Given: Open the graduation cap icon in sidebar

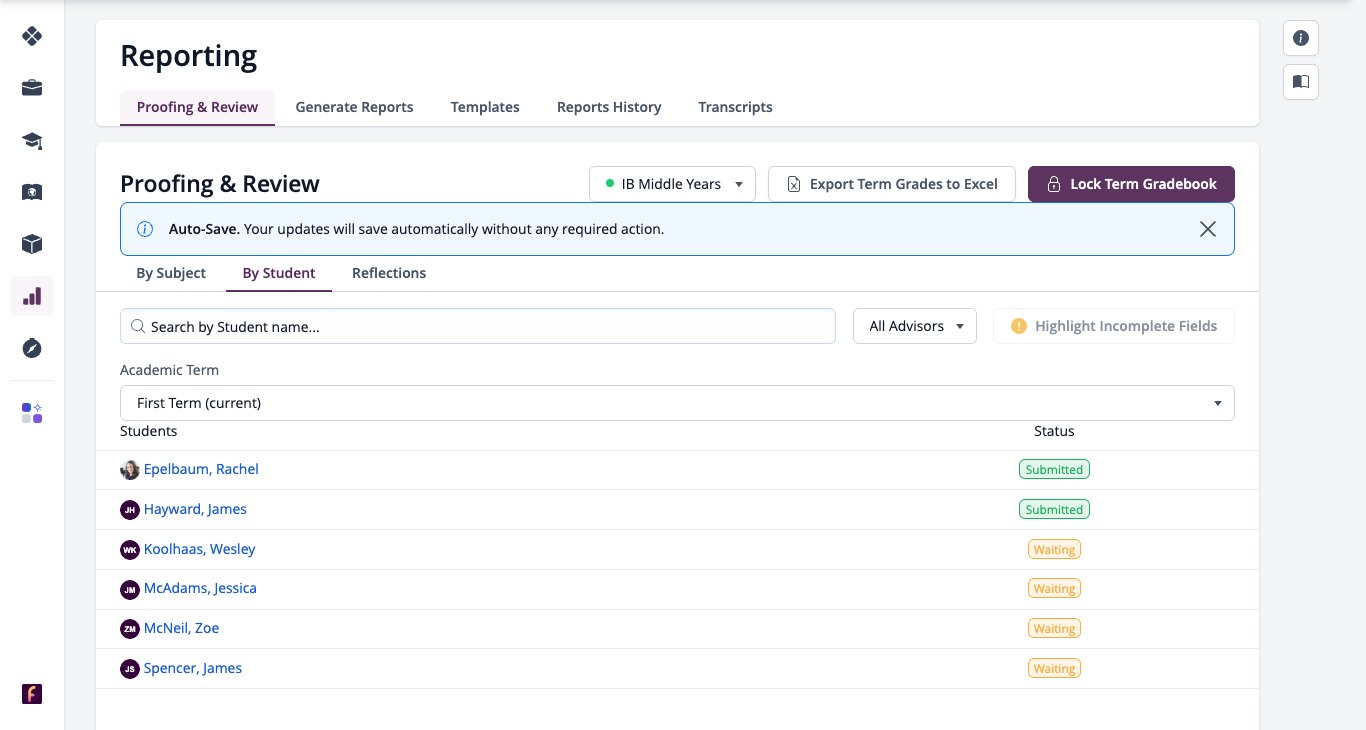Looking at the screenshot, I should [x=32, y=140].
